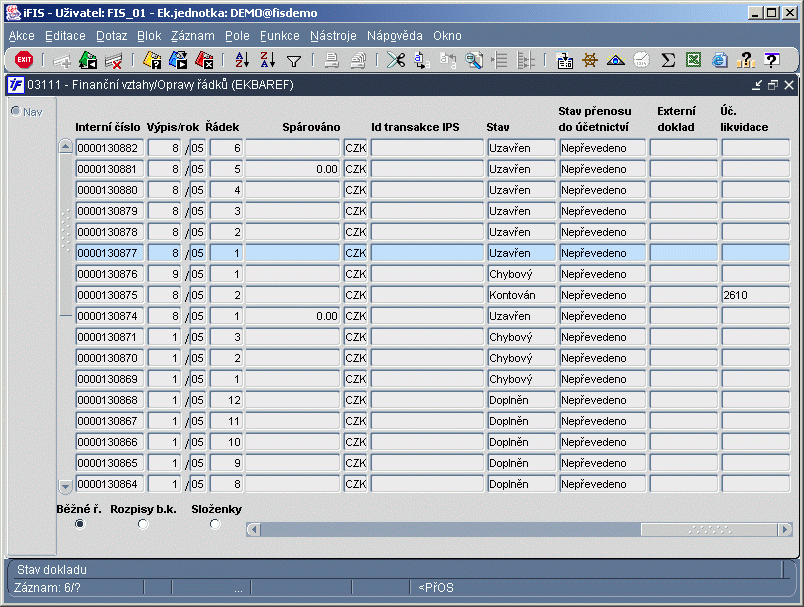Sort descending with the Z-A icon

point(268,60)
